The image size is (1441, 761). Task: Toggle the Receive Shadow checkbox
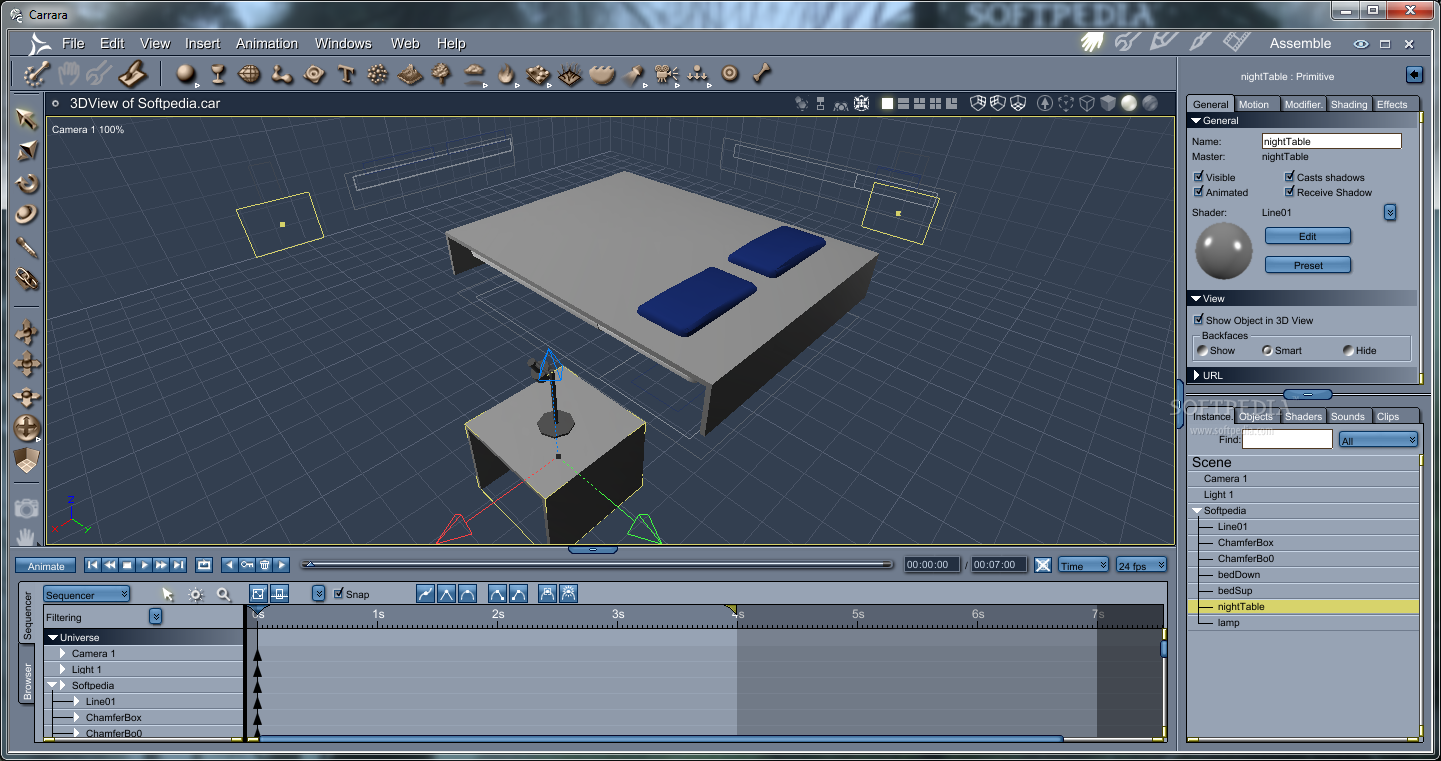pos(1290,192)
